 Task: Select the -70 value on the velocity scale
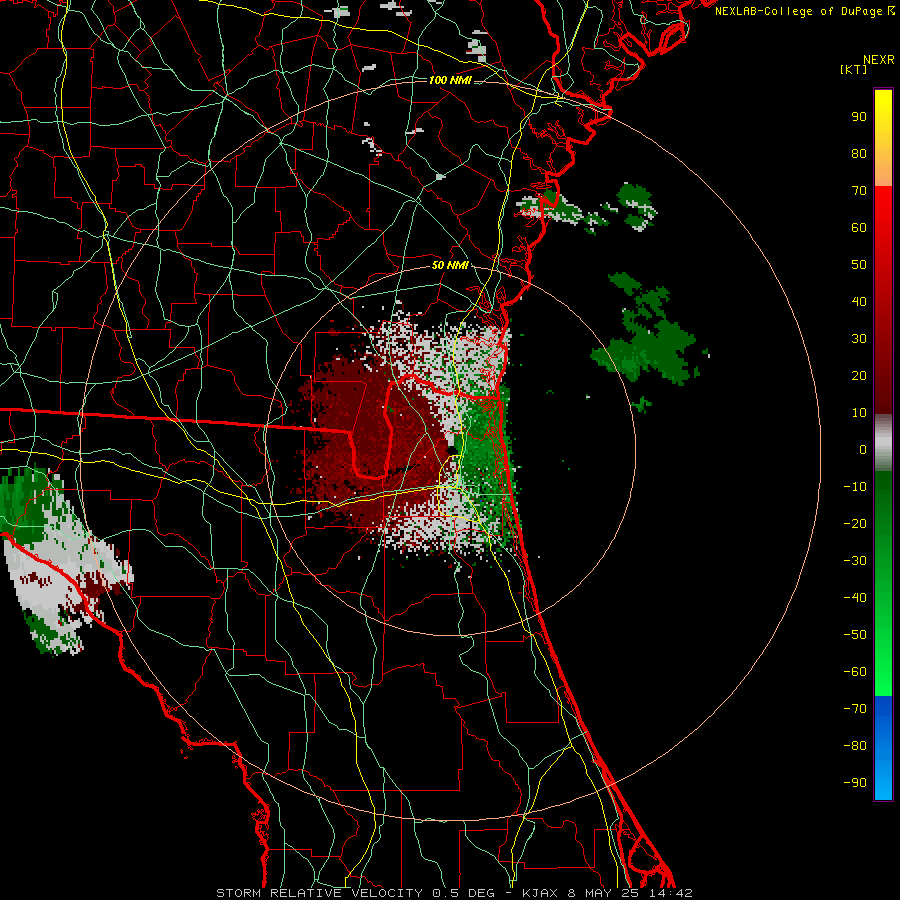855,709
